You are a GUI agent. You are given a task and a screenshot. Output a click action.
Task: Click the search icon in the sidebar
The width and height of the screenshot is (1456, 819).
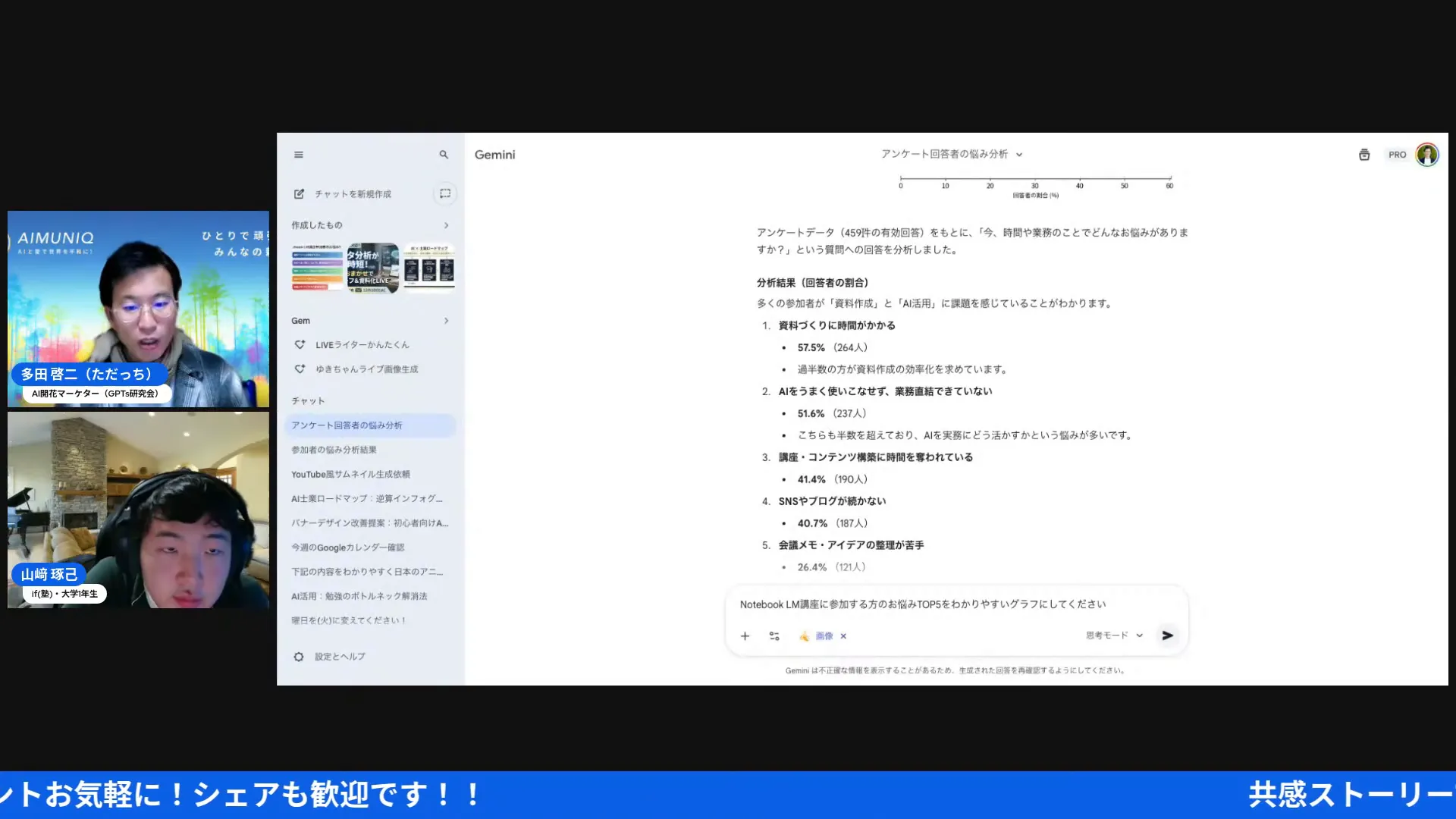click(x=444, y=154)
